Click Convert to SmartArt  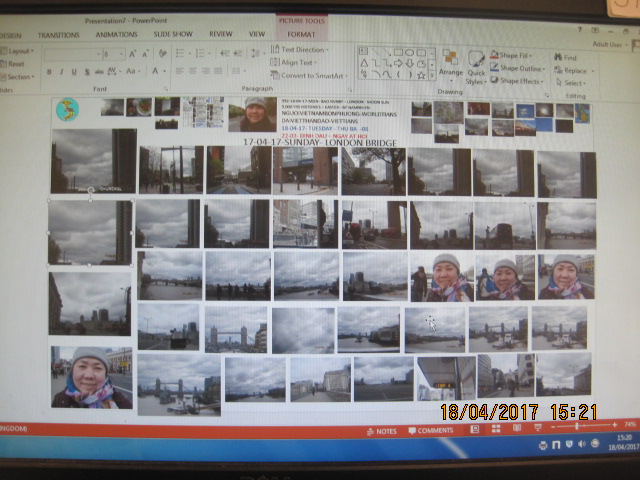309,76
